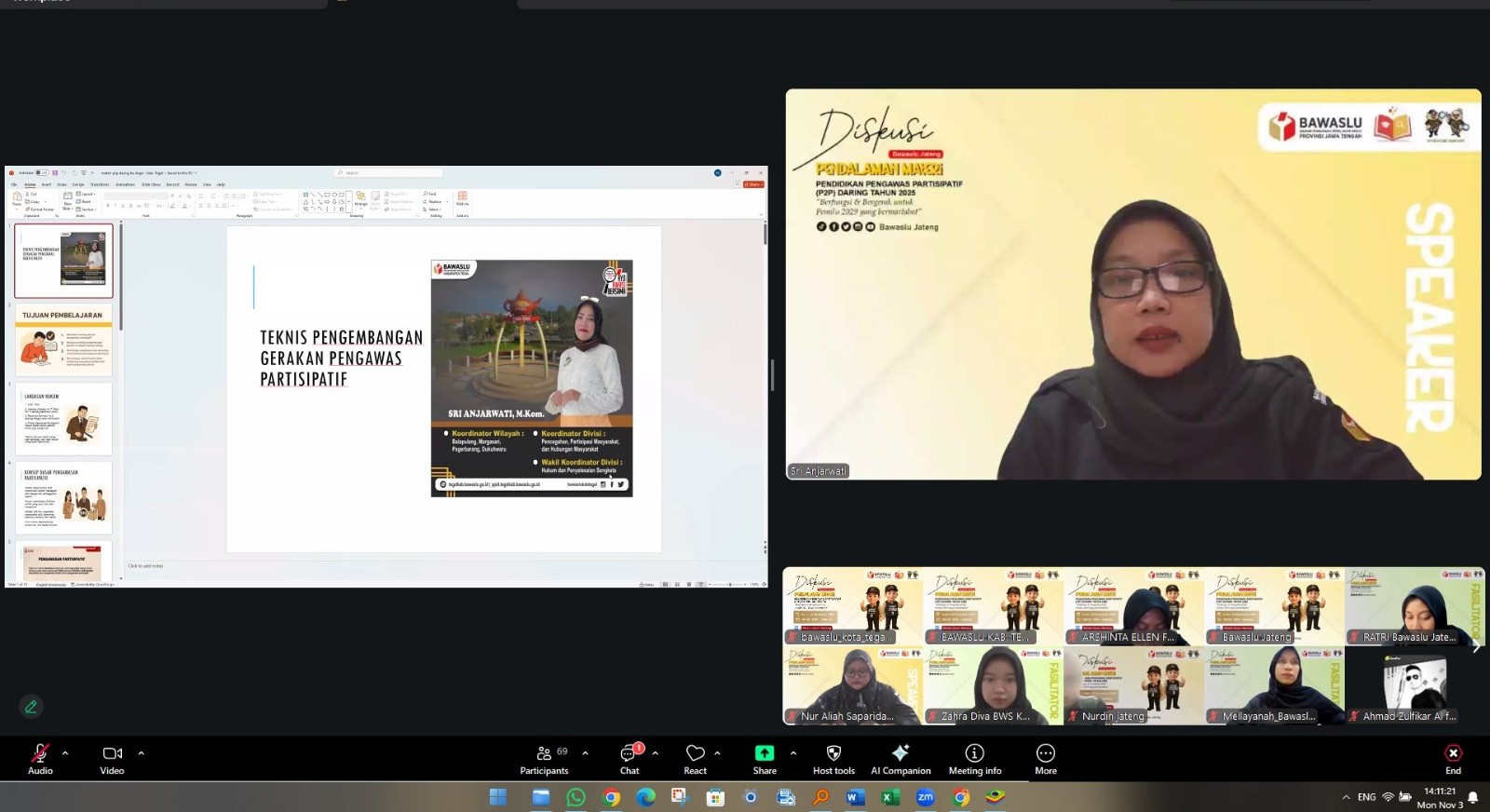The width and height of the screenshot is (1490, 812).
Task: Click the New Slide button
Action: tap(67, 202)
